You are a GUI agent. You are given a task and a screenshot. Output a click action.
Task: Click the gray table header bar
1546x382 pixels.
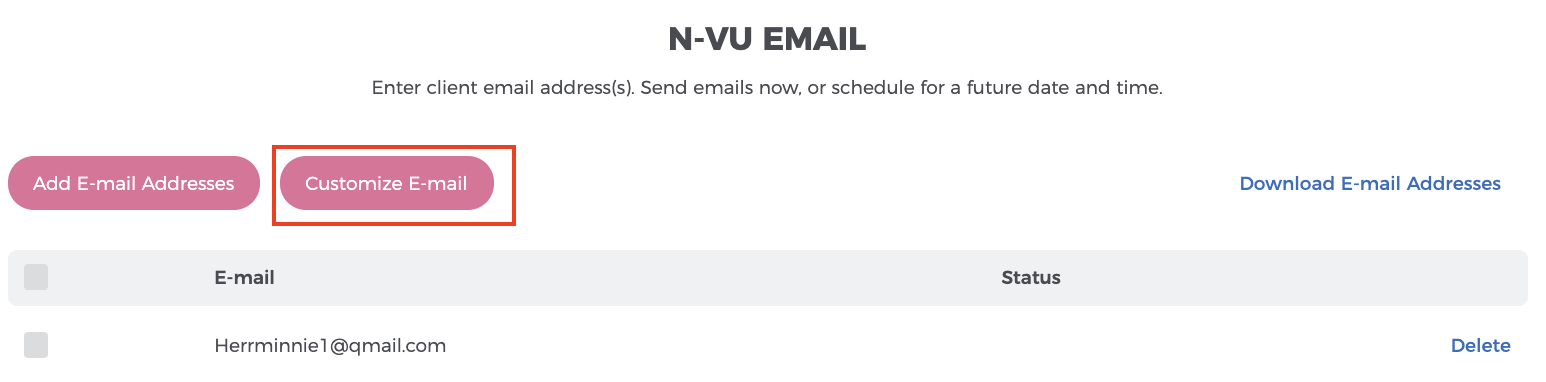coord(767,277)
